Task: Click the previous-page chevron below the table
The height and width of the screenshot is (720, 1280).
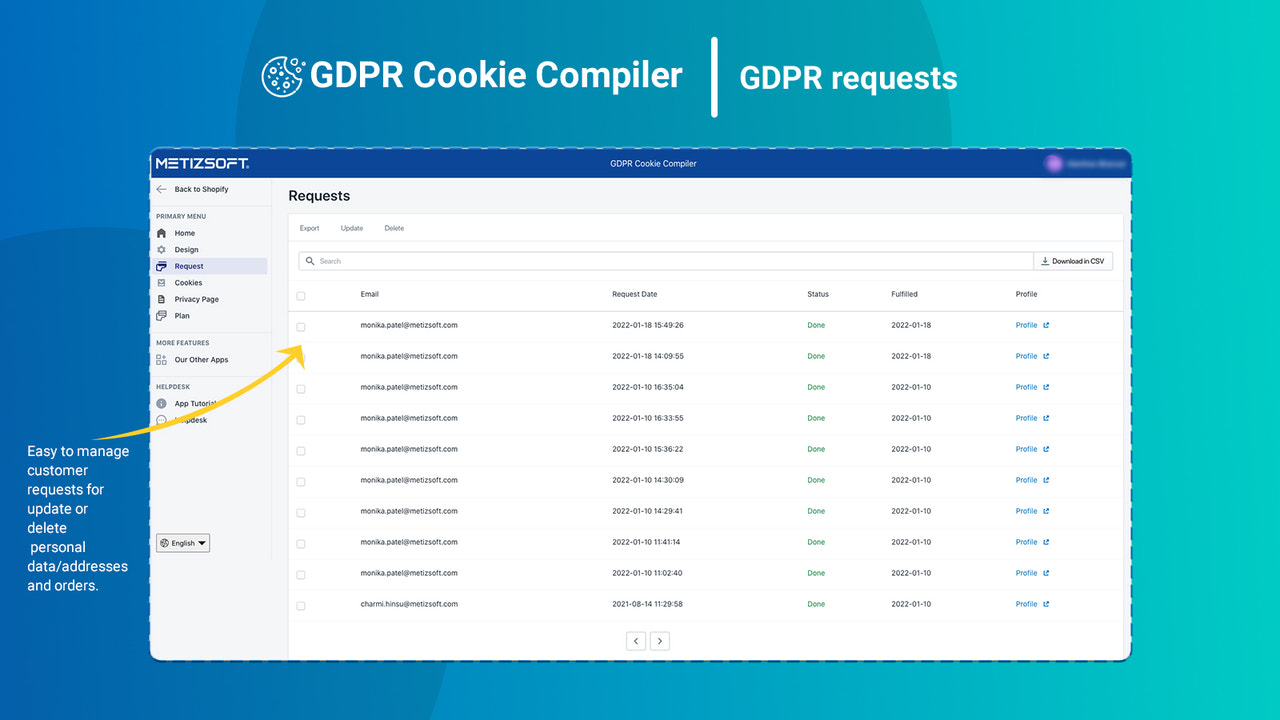Action: (635, 640)
